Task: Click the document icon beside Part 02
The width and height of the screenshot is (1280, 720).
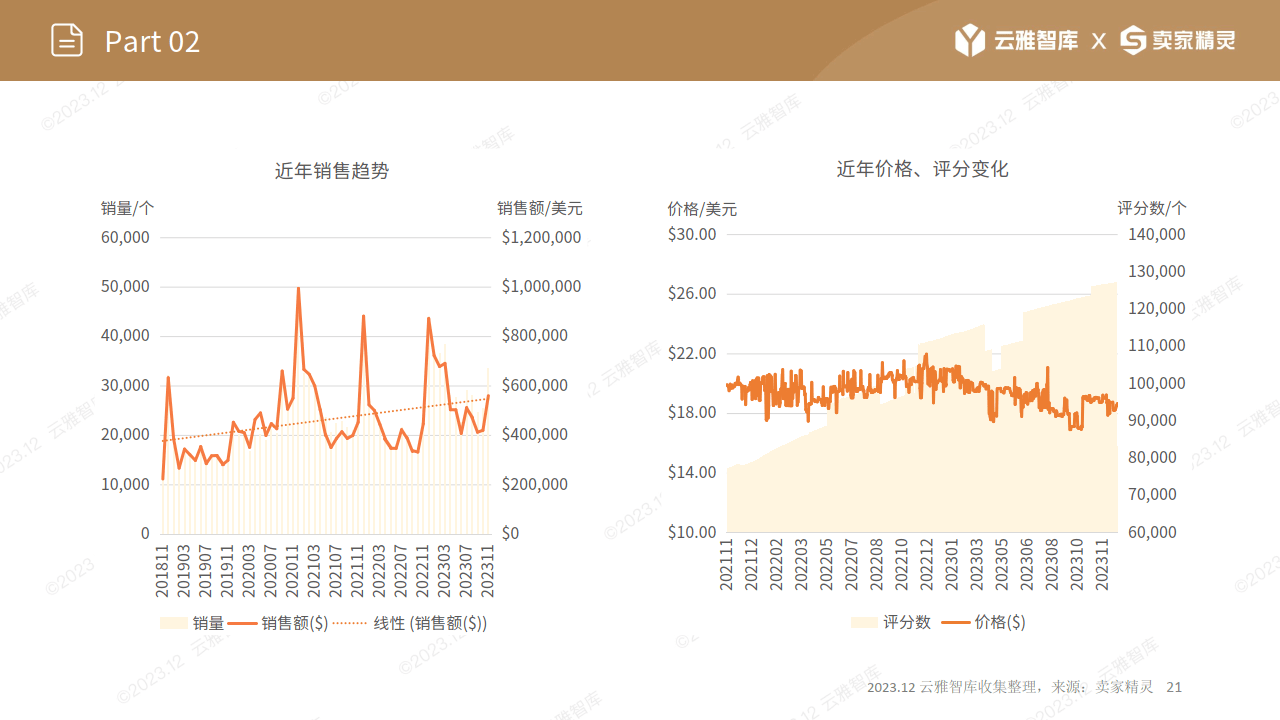Action: [67, 40]
